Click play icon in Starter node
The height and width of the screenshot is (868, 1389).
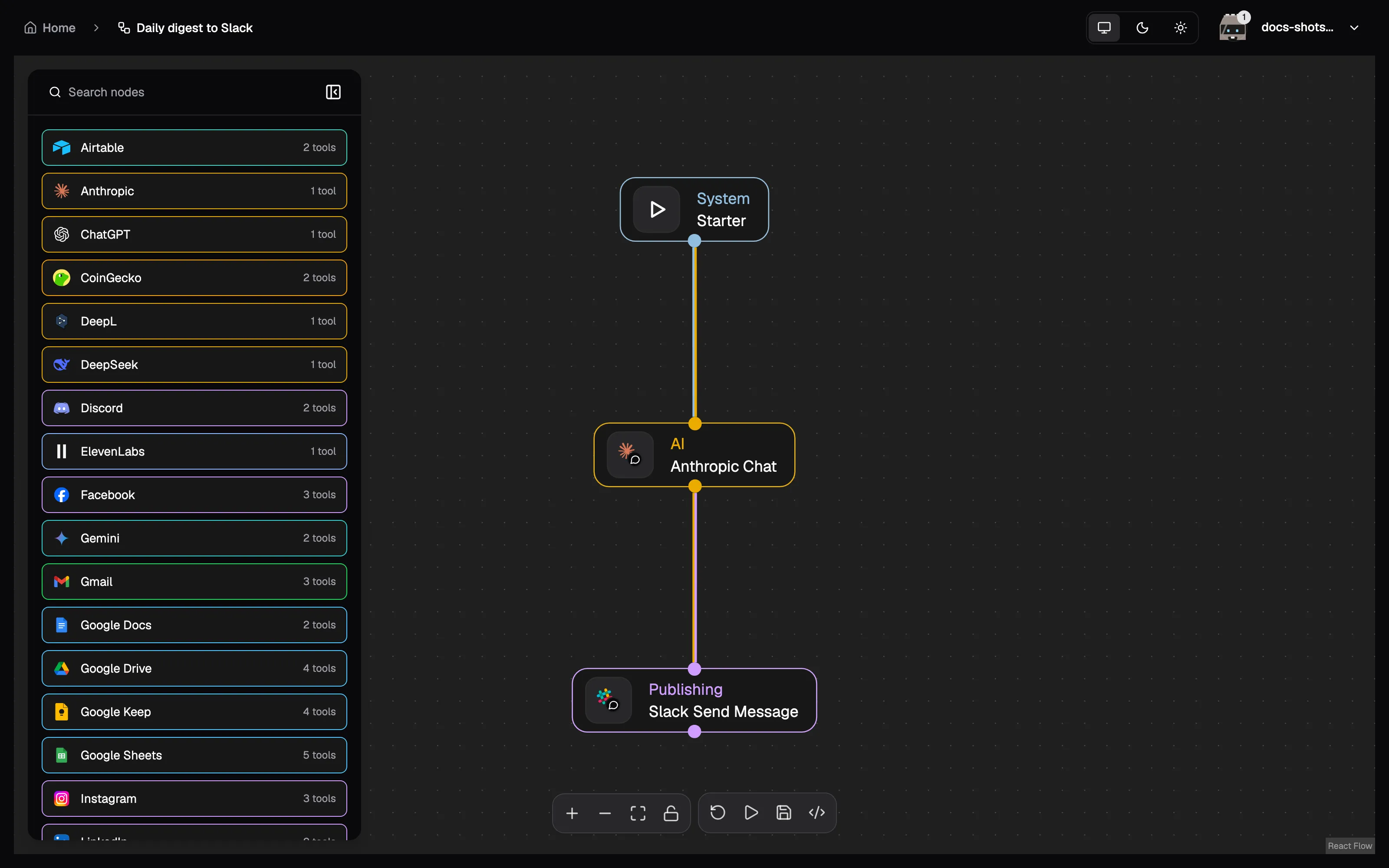click(657, 210)
